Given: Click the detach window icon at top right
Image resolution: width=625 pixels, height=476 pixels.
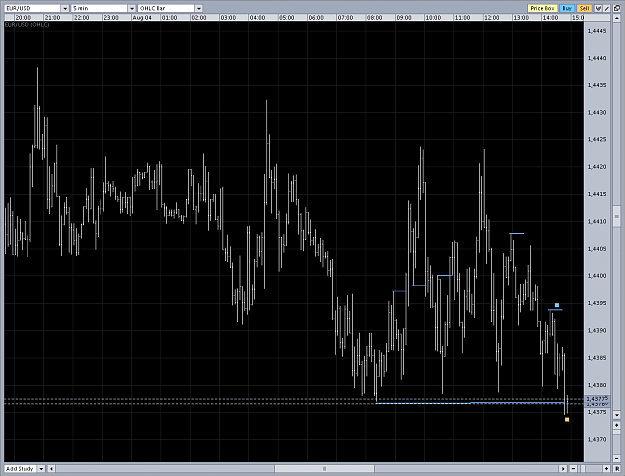Looking at the screenshot, I should coord(617,8).
